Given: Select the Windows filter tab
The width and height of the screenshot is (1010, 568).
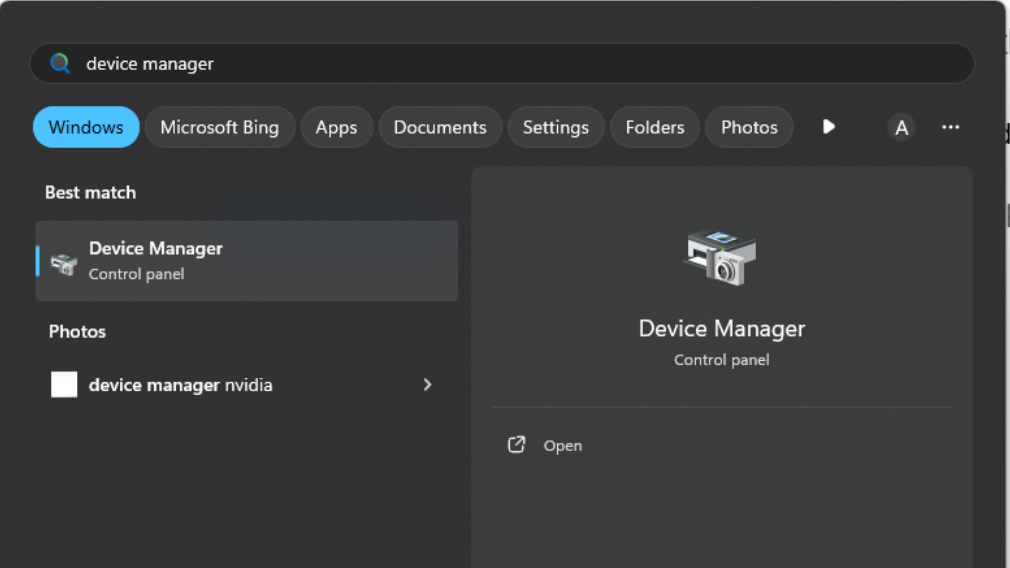Looking at the screenshot, I should (86, 127).
